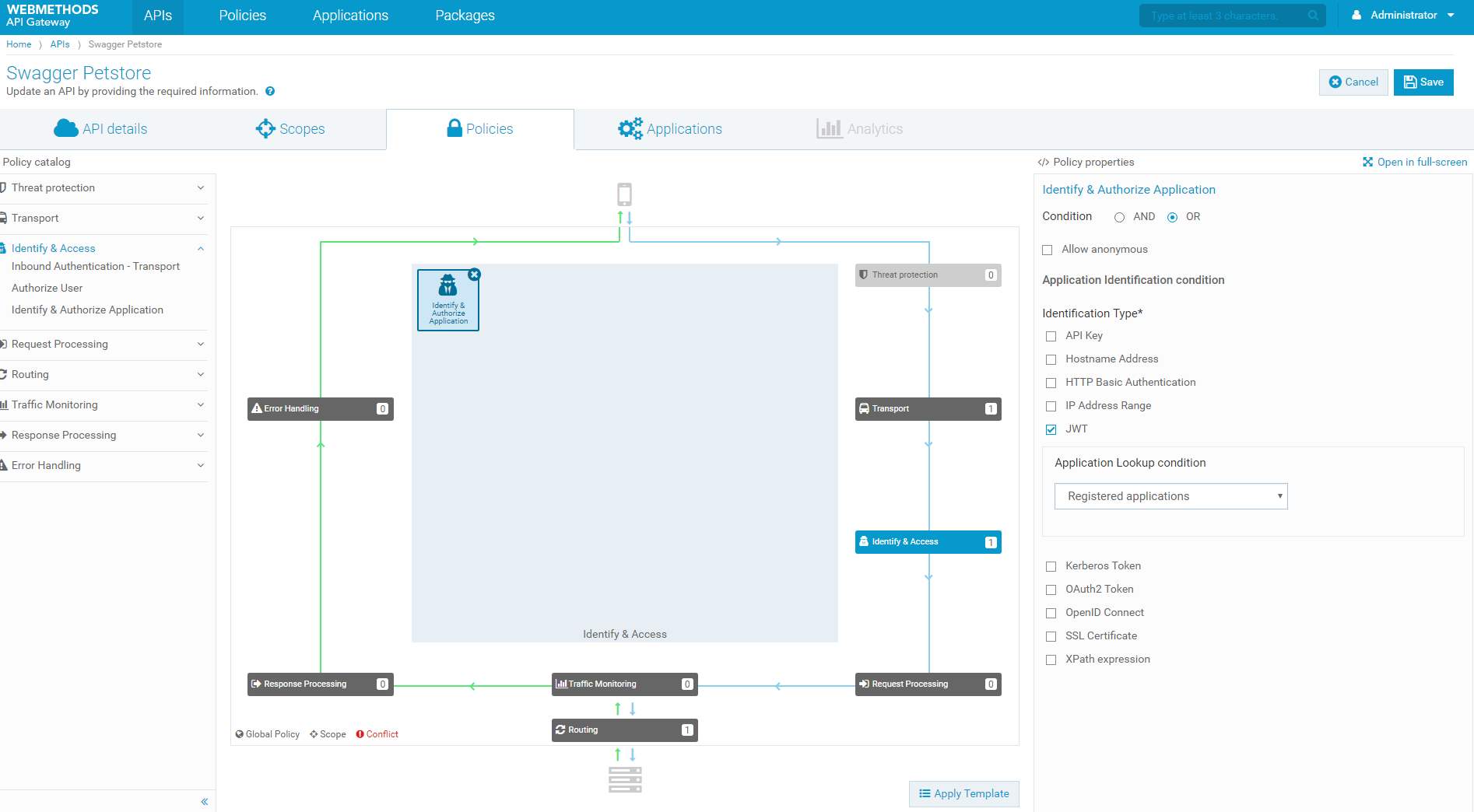Click the Request Processing stage icon in diagram

click(864, 684)
